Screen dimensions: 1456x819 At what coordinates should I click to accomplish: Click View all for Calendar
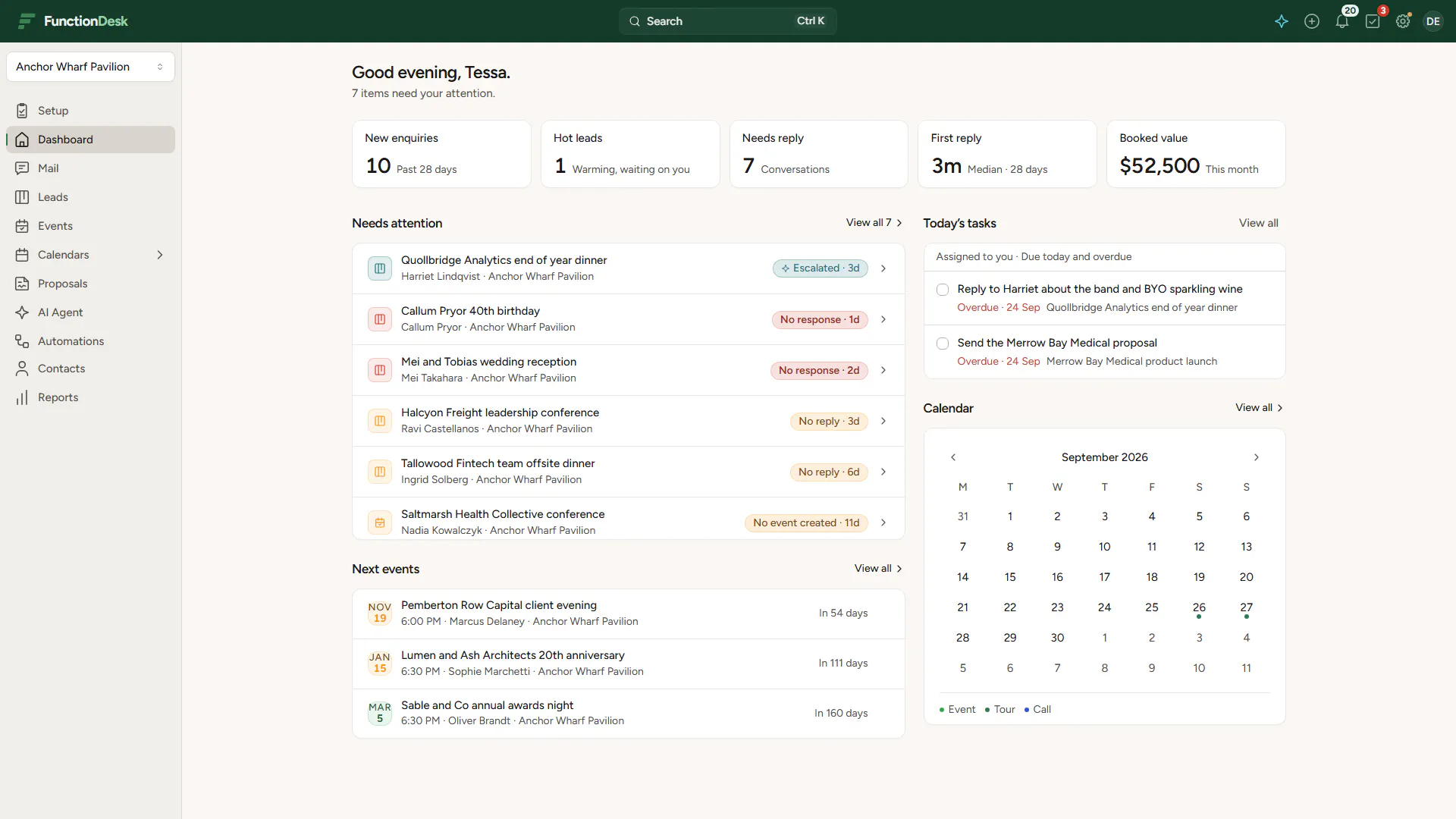pos(1259,408)
